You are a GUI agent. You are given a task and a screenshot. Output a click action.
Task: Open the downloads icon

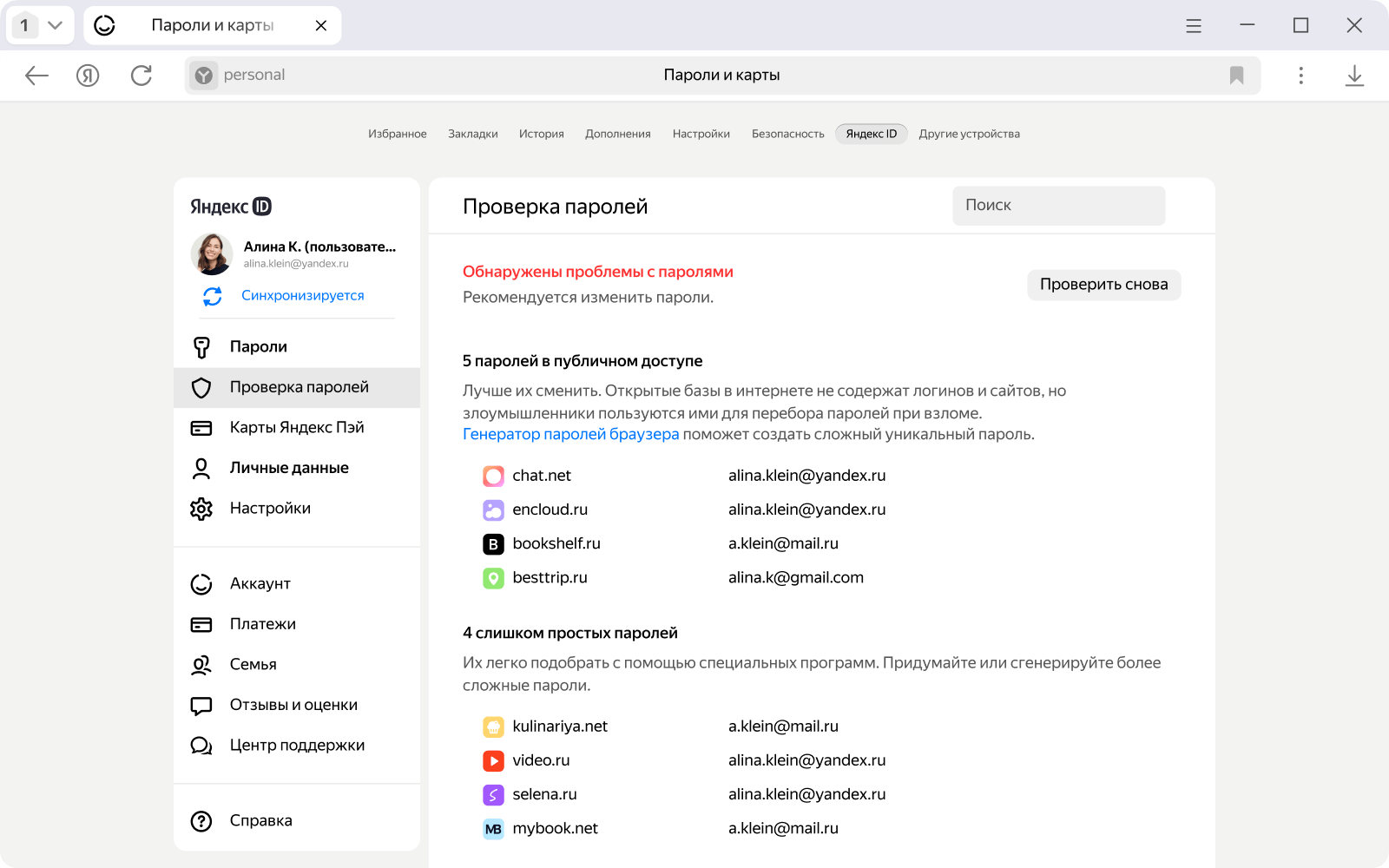(1354, 76)
